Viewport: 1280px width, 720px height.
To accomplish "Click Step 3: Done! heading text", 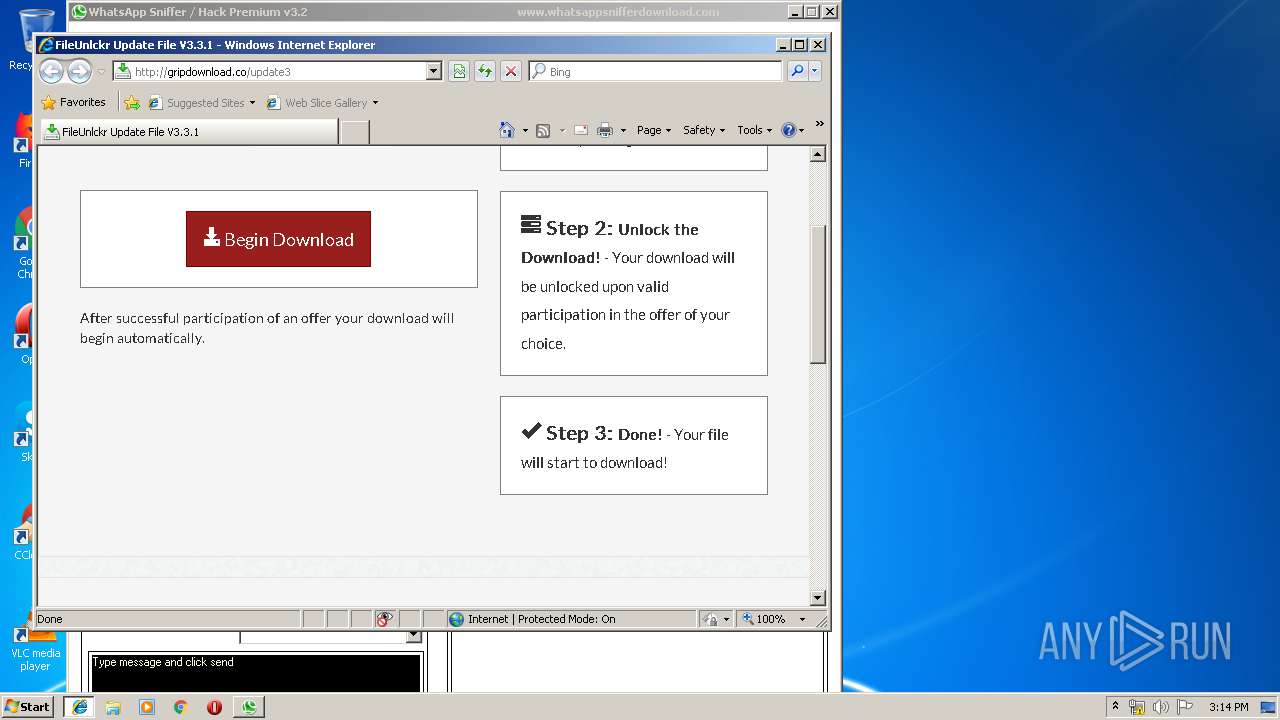I will tap(591, 433).
